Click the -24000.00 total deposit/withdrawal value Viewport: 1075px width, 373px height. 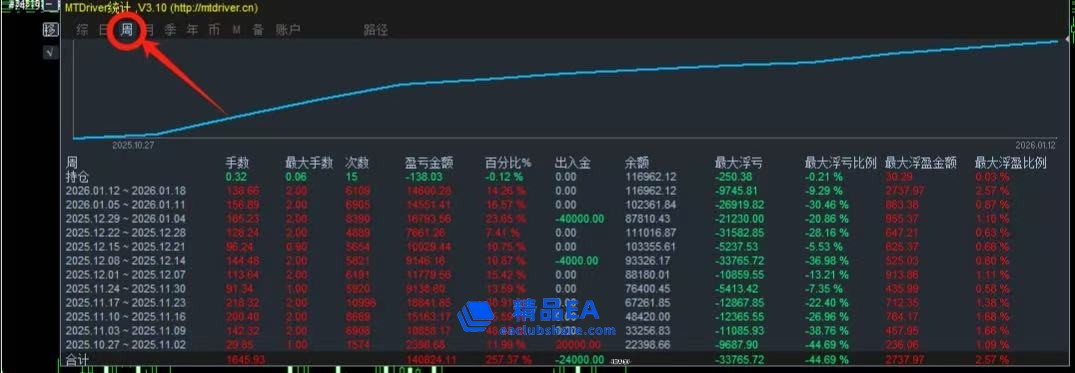point(579,360)
